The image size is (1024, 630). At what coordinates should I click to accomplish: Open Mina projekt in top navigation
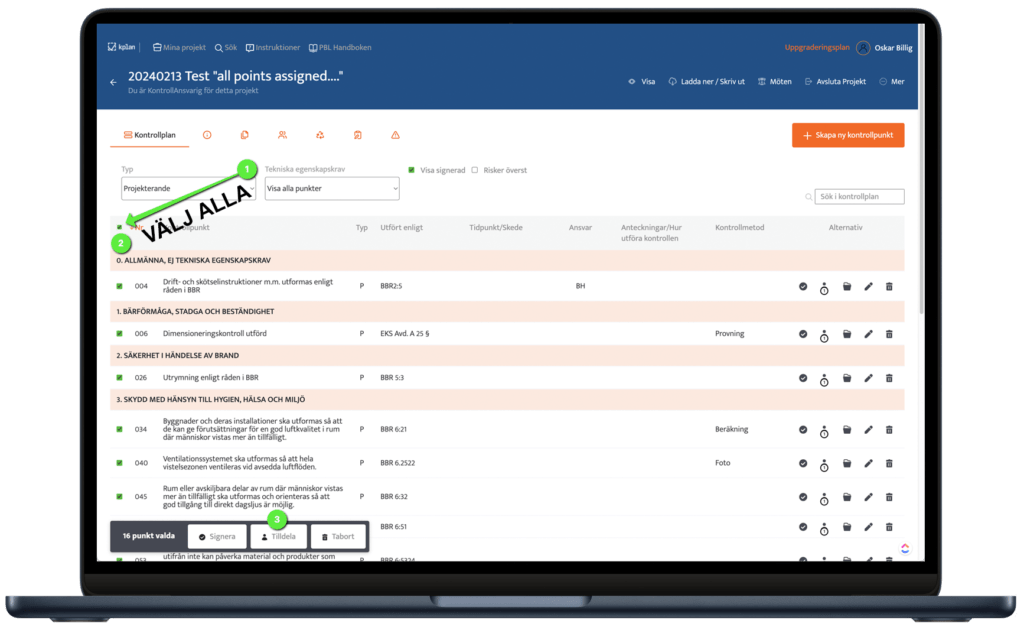tap(178, 47)
